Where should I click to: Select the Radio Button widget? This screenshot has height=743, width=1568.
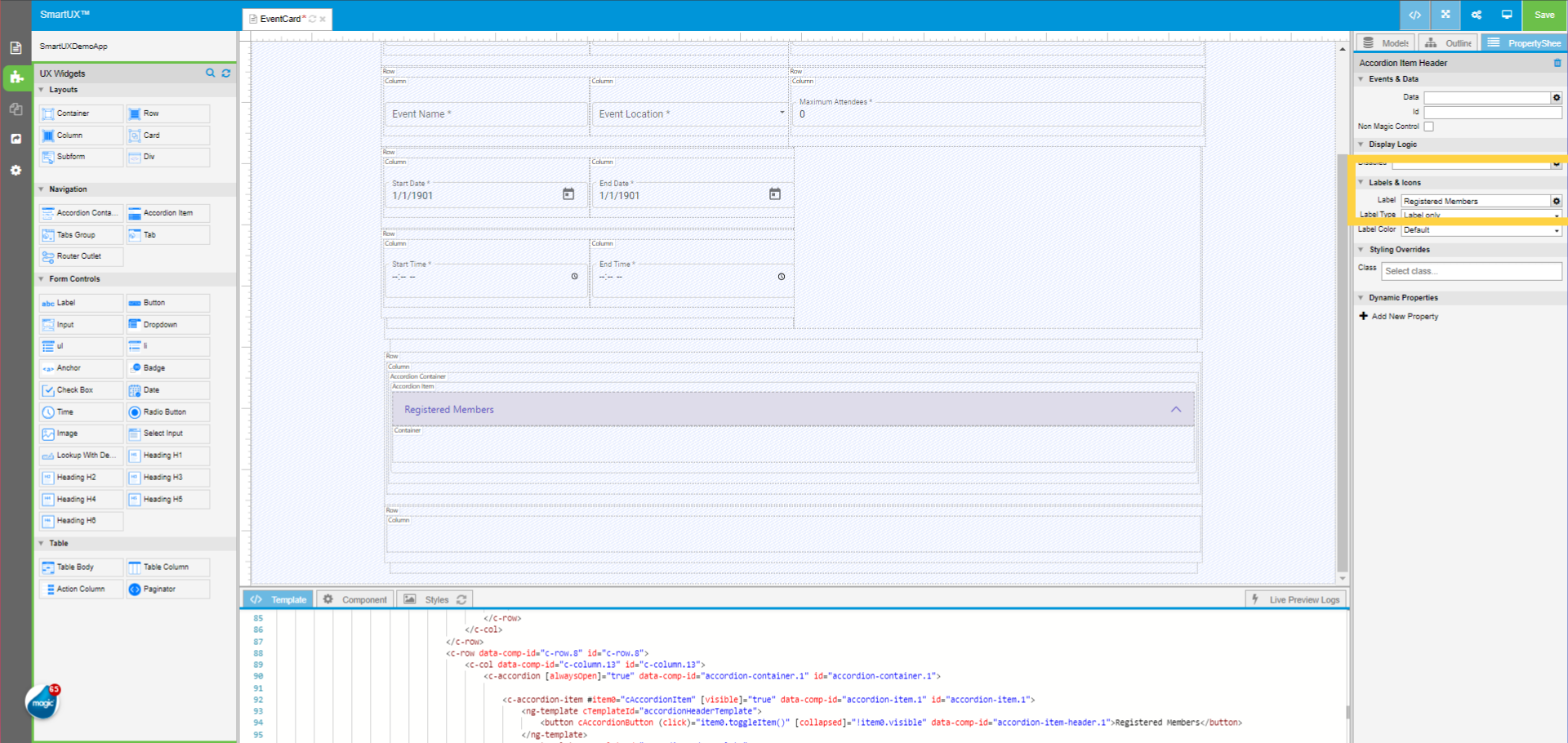click(x=167, y=412)
